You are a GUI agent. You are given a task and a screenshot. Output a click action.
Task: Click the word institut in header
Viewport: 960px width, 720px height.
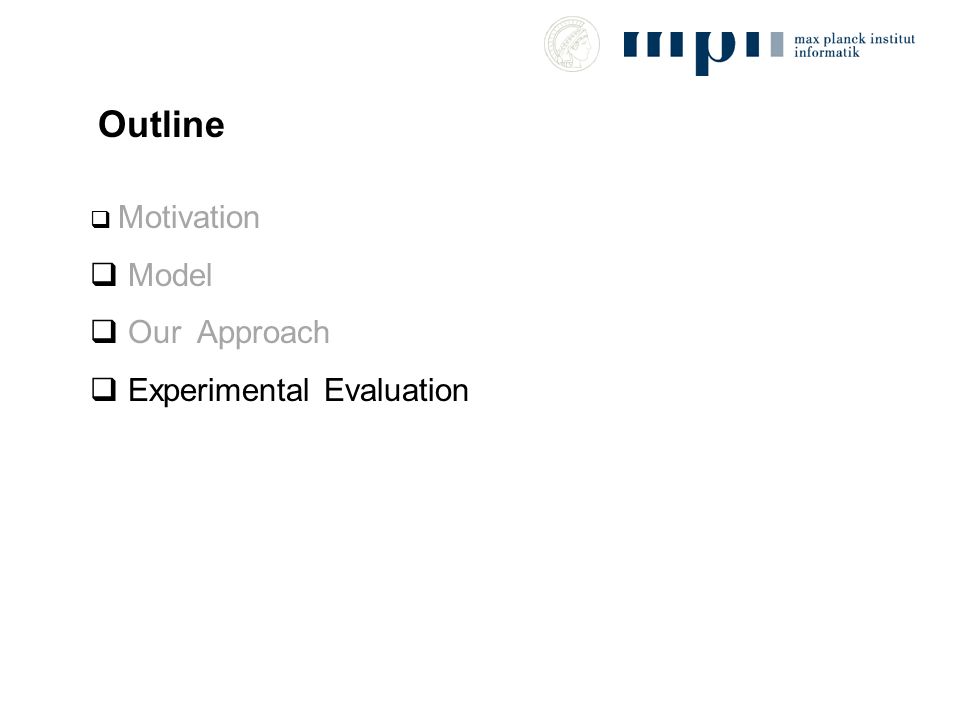[x=893, y=39]
